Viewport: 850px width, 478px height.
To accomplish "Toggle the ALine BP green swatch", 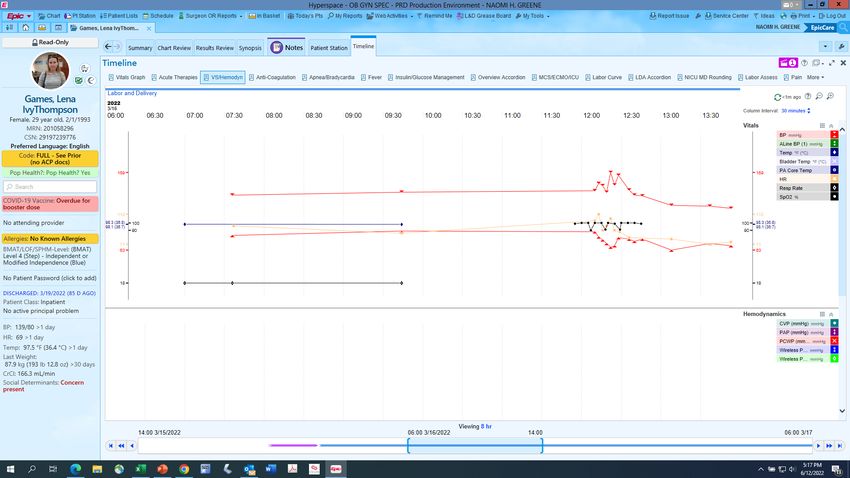I will pyautogui.click(x=834, y=144).
